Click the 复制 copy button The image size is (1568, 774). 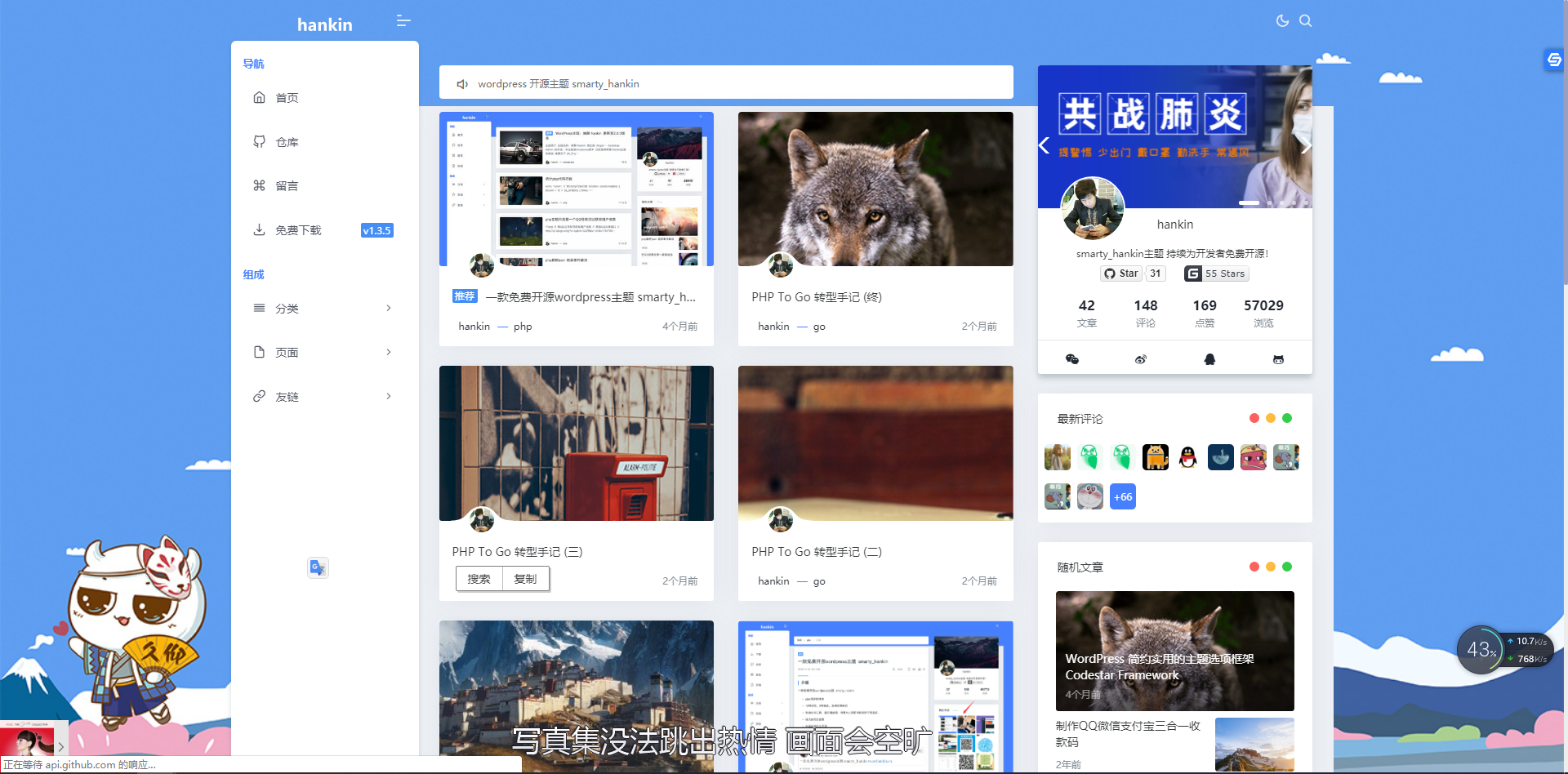tap(525, 579)
